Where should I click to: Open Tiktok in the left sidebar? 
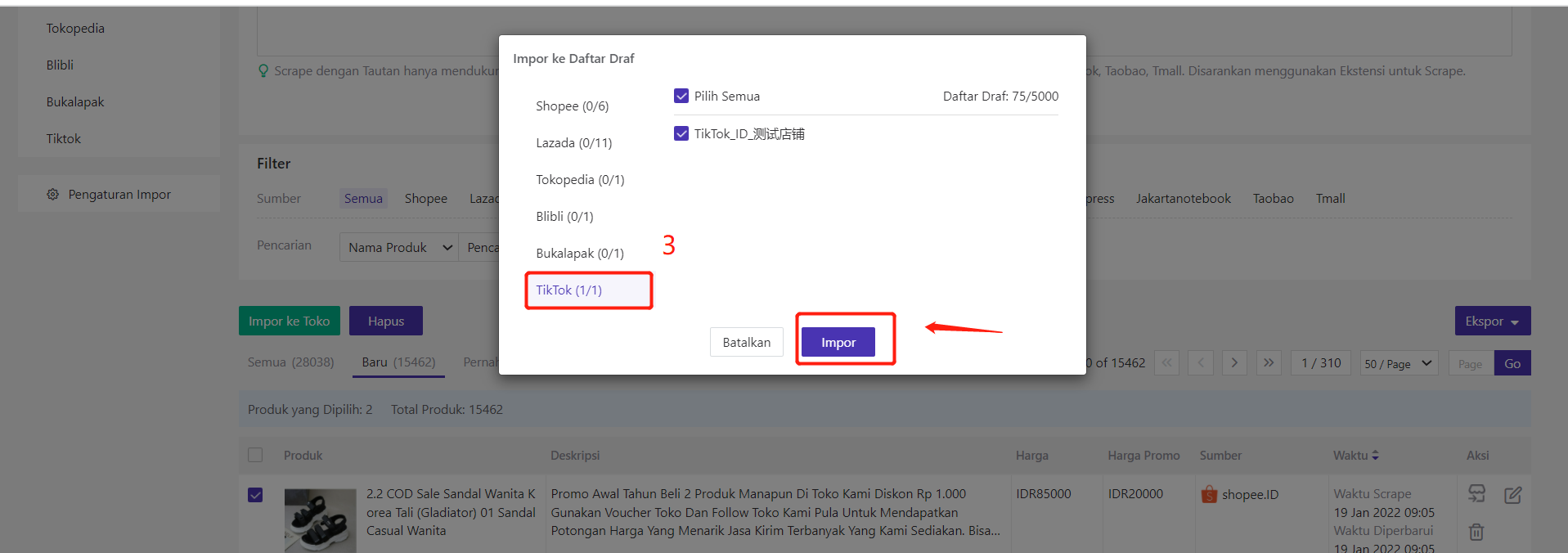coord(64,139)
